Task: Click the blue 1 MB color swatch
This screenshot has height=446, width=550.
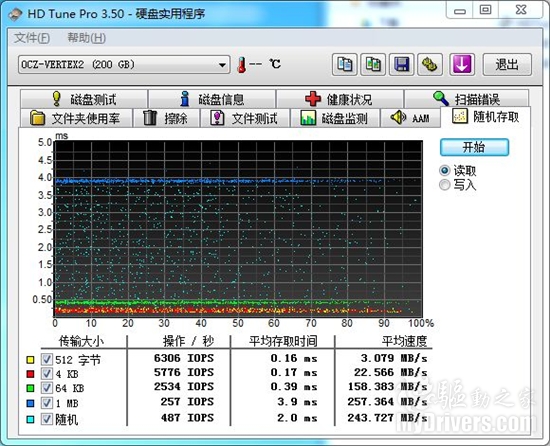Action: 31,403
